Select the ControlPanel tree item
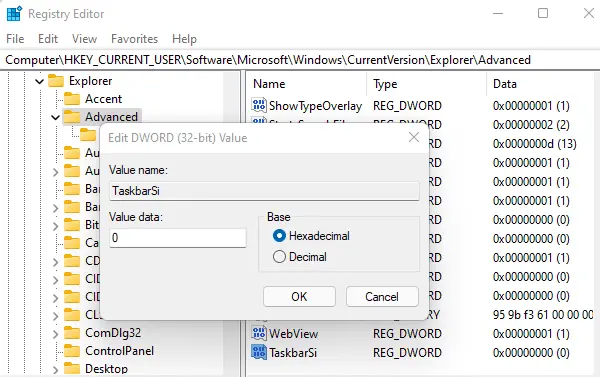This screenshot has height=377, width=600. (119, 351)
